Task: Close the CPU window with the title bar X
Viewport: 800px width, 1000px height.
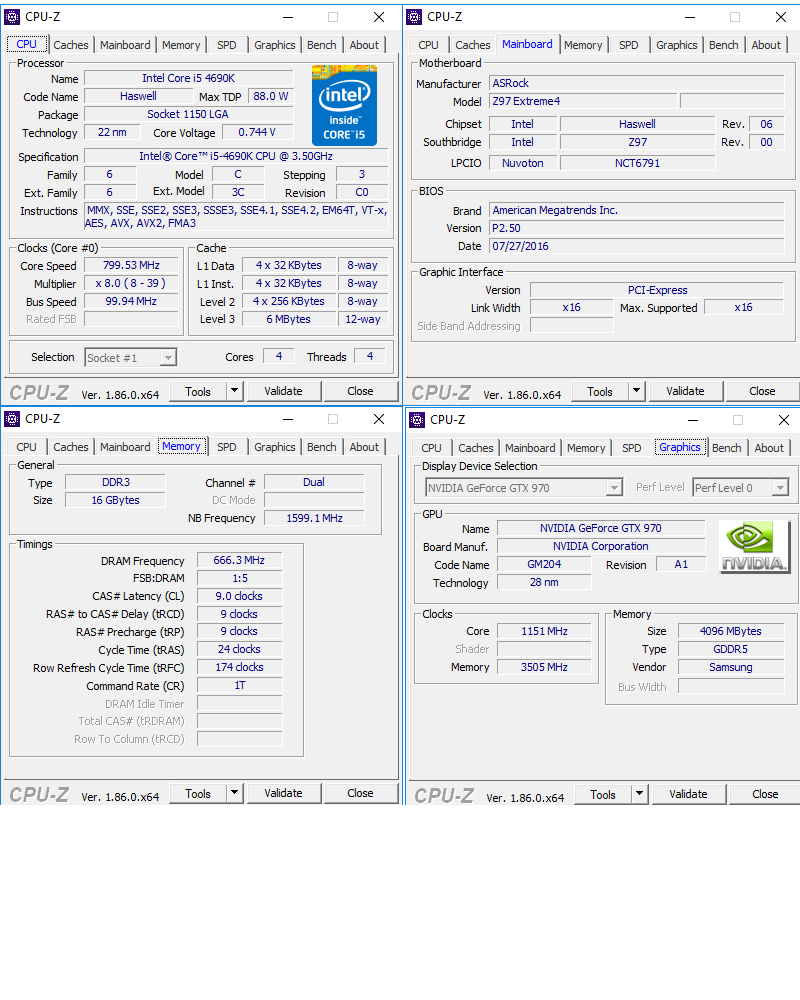Action: 379,17
